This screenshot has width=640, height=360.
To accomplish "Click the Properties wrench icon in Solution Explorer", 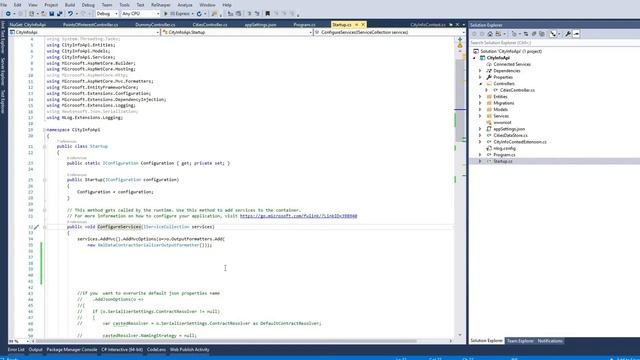I will [x=568, y=34].
